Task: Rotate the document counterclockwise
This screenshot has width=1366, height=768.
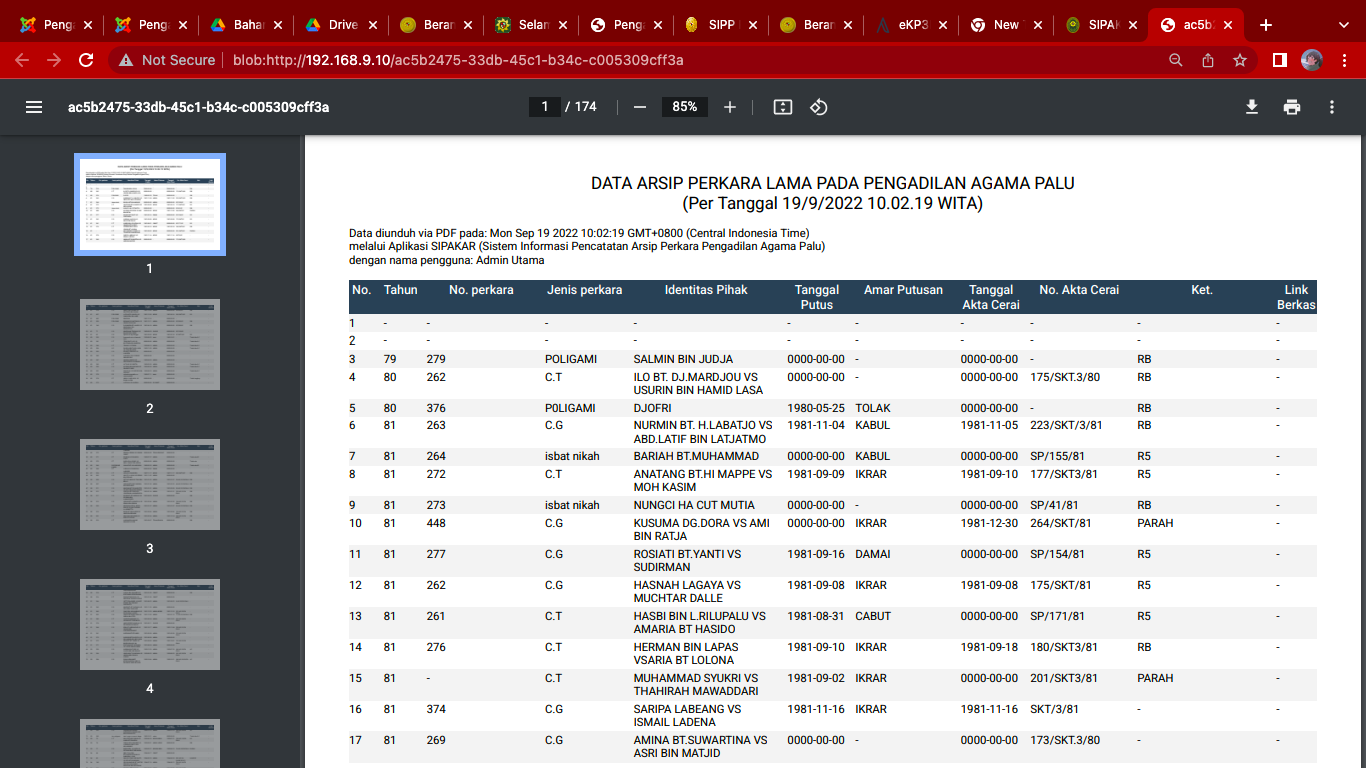Action: click(819, 107)
